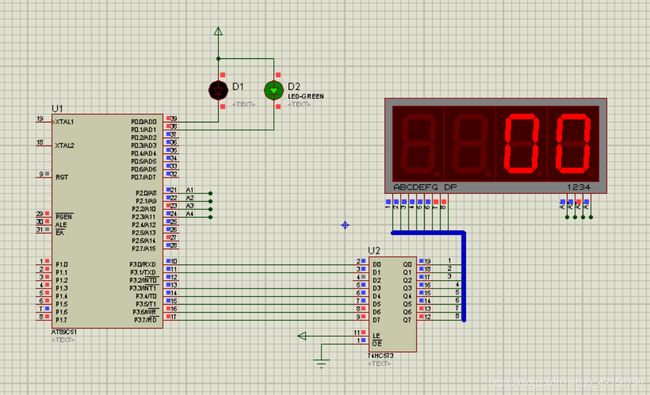Screen dimensions: 650x395
Task: Click the D1 reference label
Action: click(x=238, y=87)
